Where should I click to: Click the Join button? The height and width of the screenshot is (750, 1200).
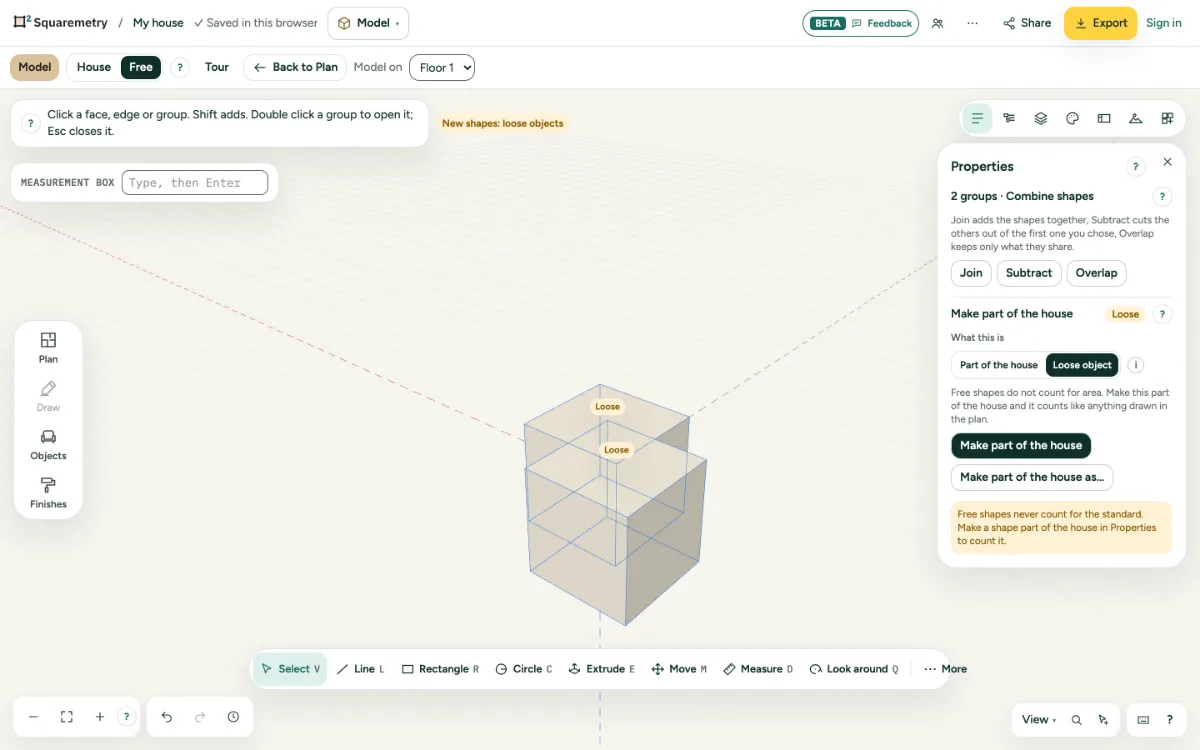point(971,273)
